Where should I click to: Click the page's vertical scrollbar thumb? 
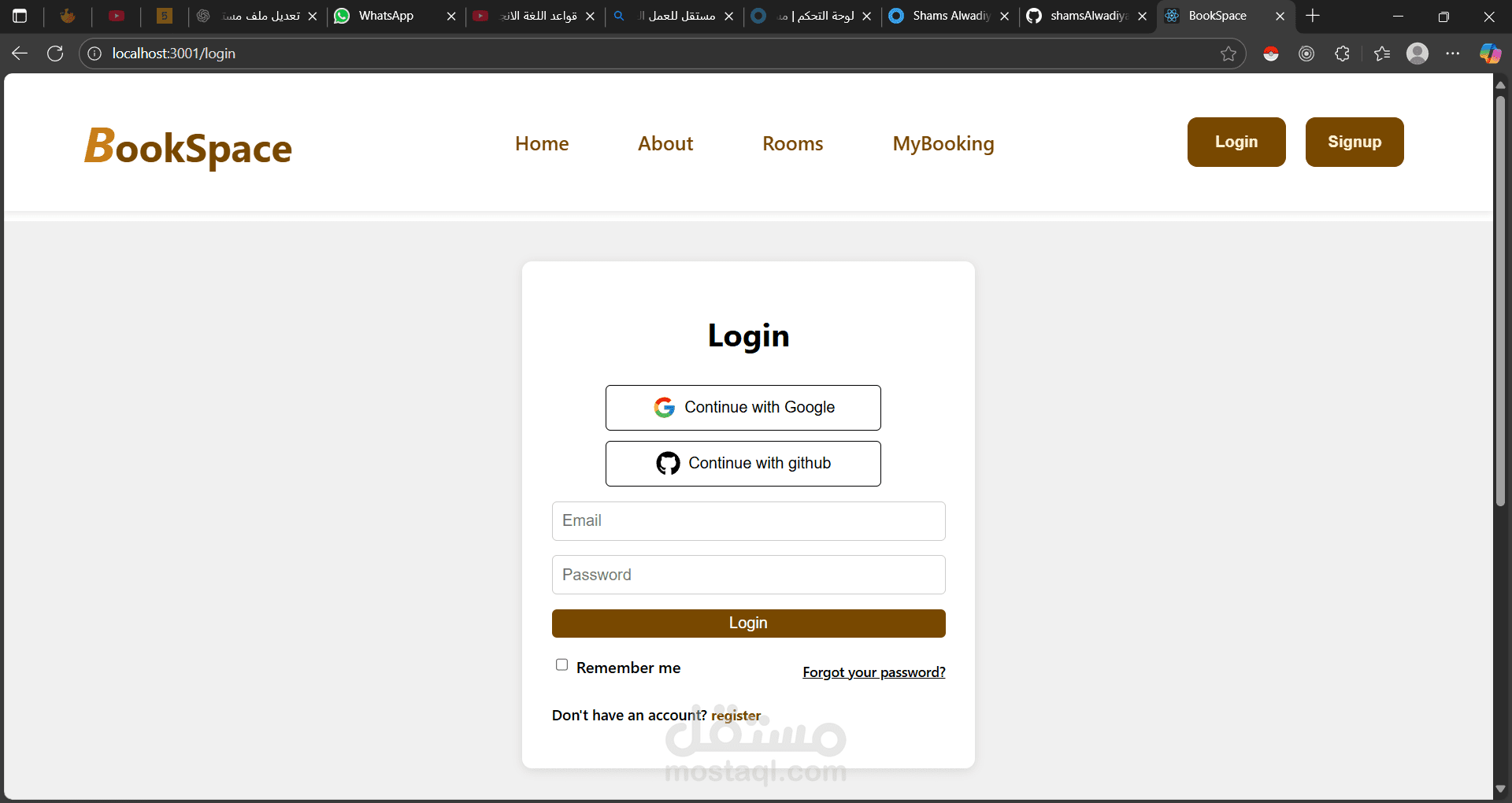(1501, 301)
